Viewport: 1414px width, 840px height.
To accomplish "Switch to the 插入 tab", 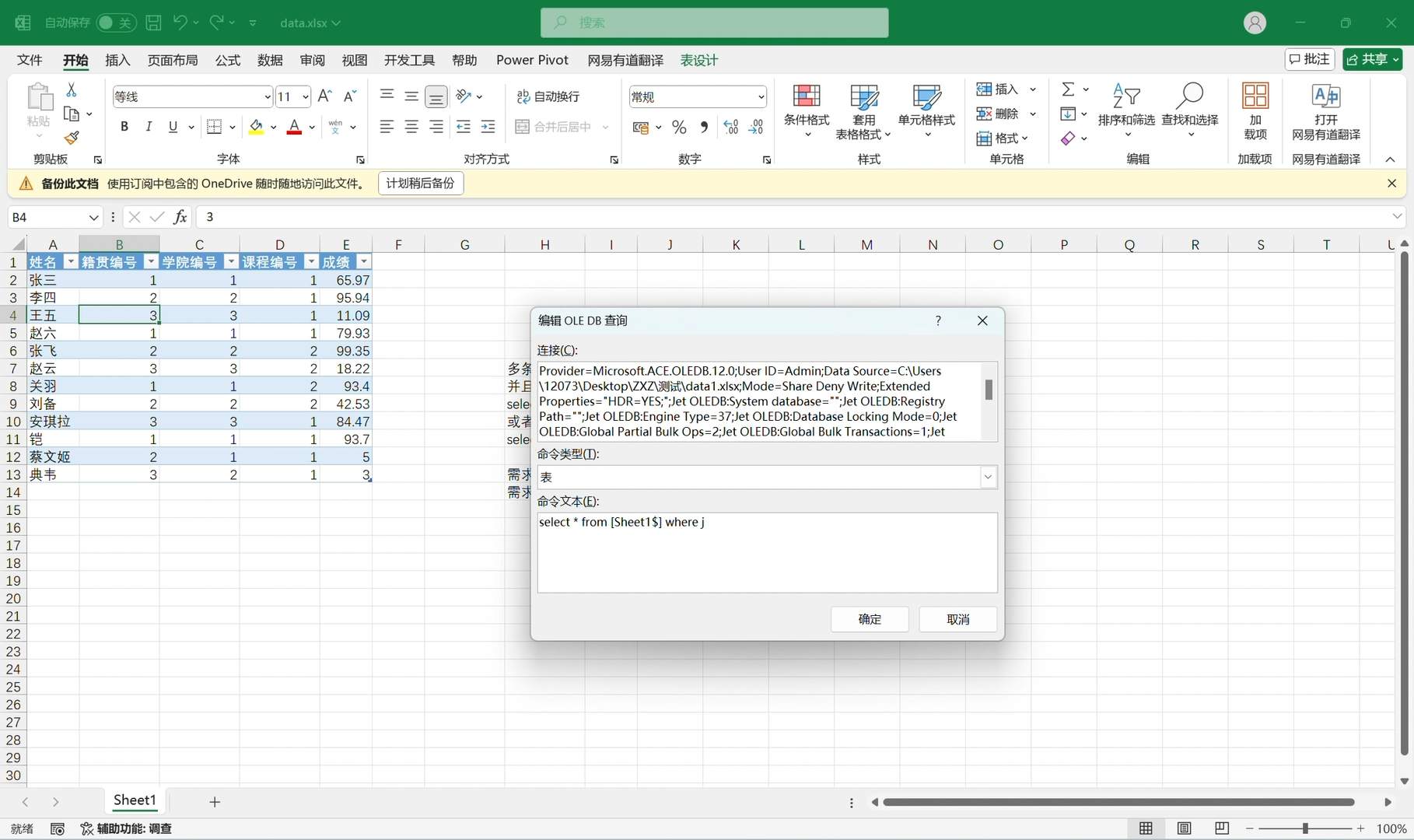I will [x=117, y=60].
